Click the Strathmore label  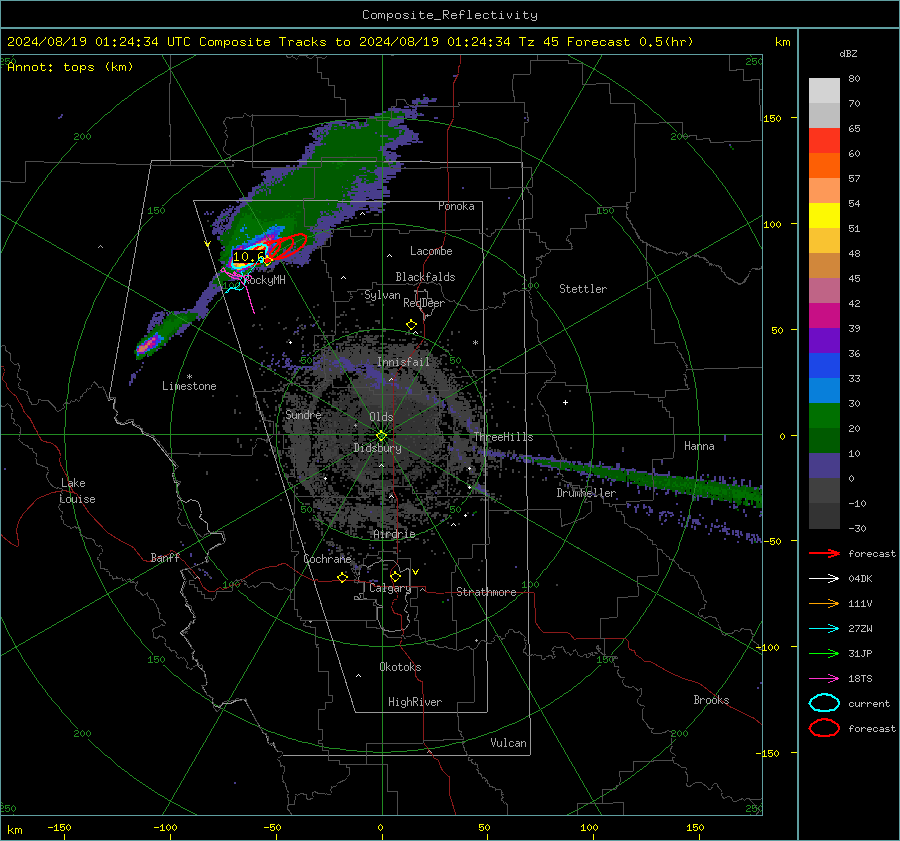[486, 592]
